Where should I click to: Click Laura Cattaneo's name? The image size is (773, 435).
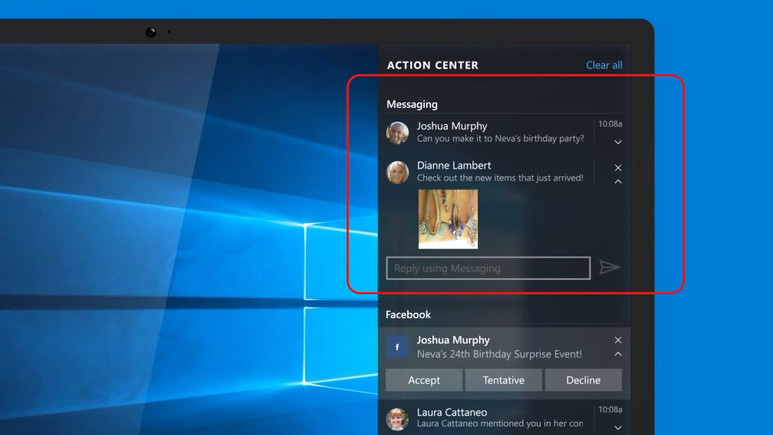(452, 412)
